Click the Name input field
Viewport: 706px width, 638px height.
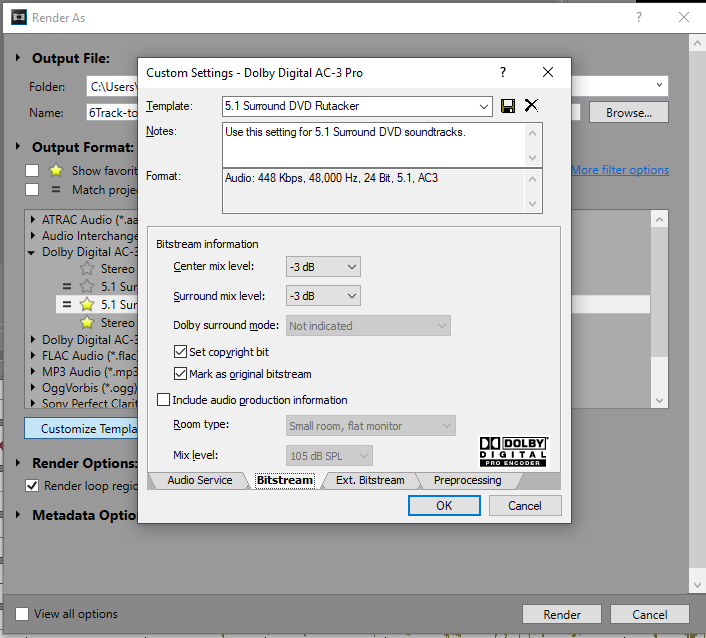pos(112,113)
